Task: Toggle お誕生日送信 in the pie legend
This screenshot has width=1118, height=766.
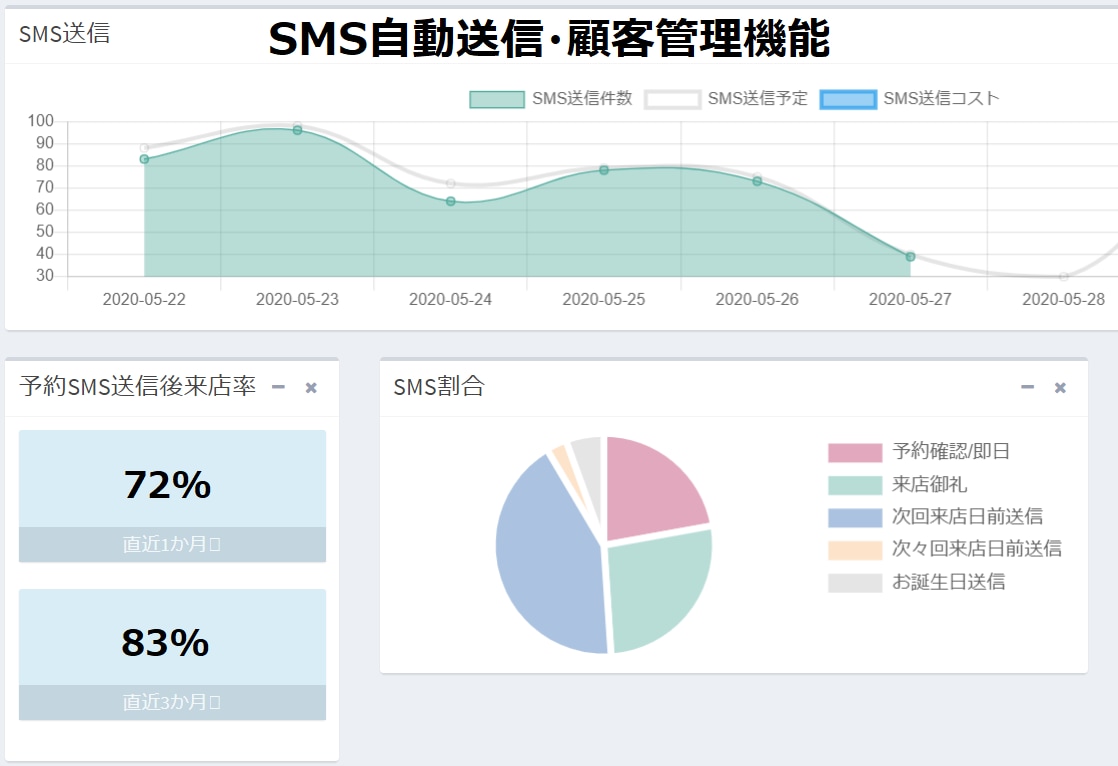Action: [917, 582]
